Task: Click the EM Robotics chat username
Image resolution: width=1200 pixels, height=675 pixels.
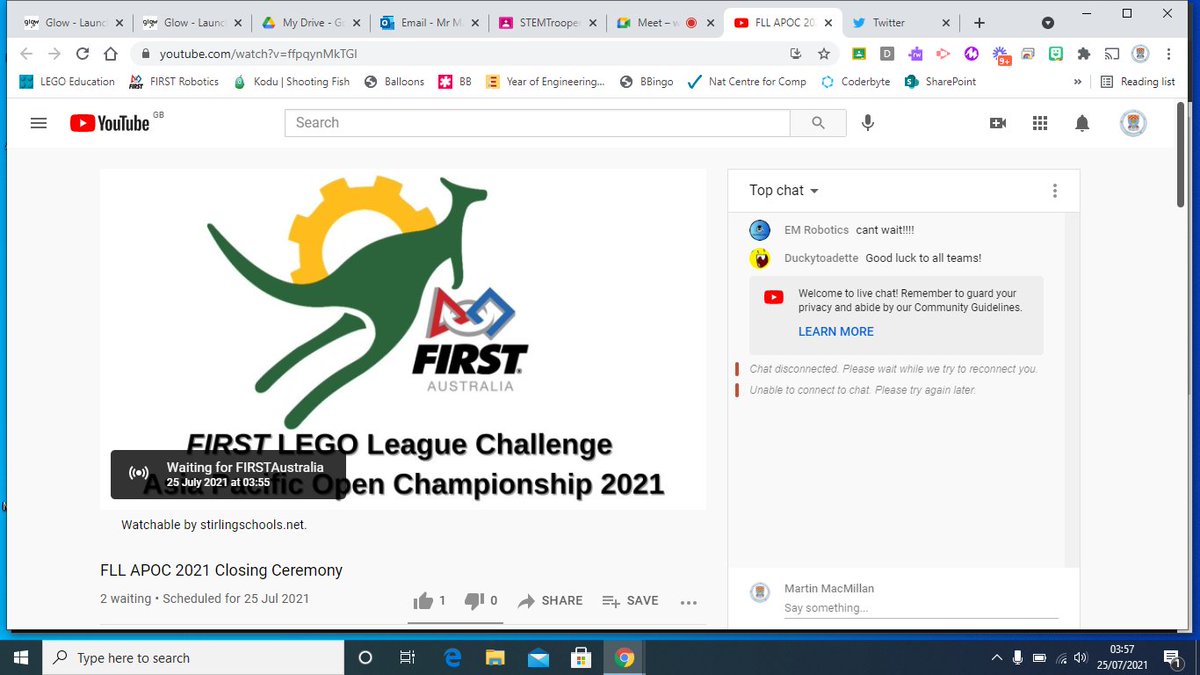Action: click(x=816, y=230)
